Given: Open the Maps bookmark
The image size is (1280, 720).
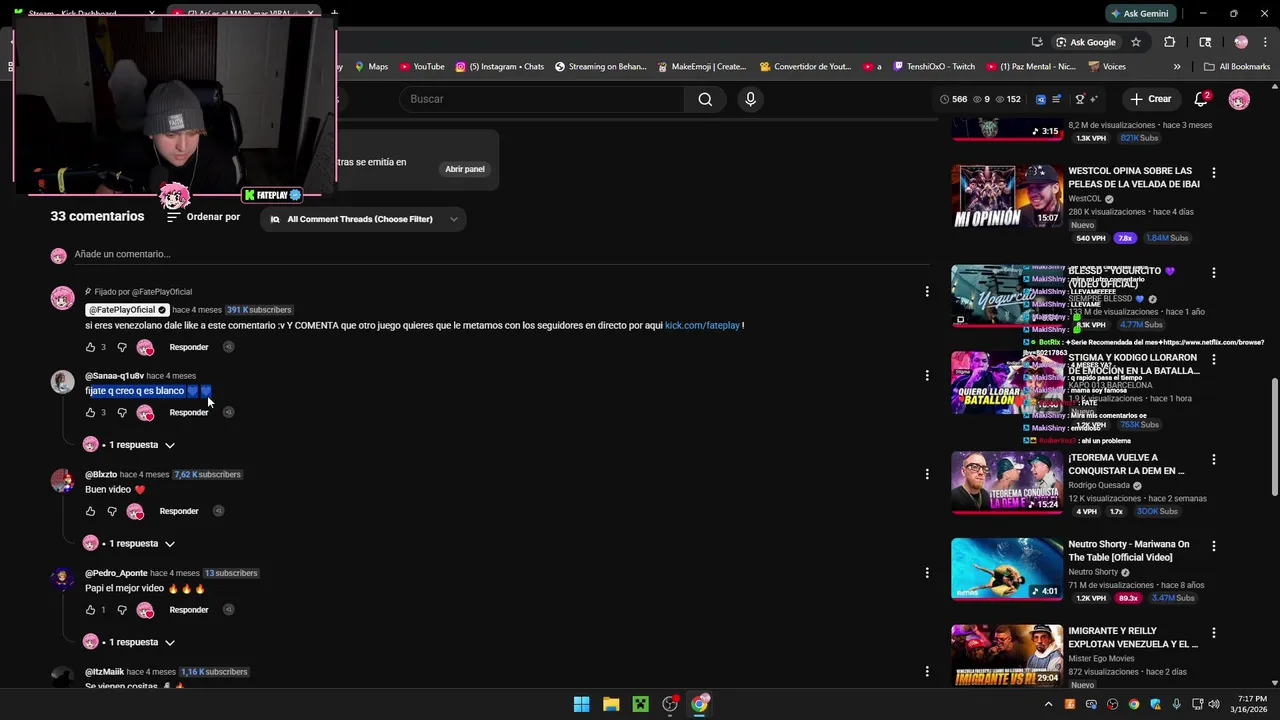Looking at the screenshot, I should (369, 67).
